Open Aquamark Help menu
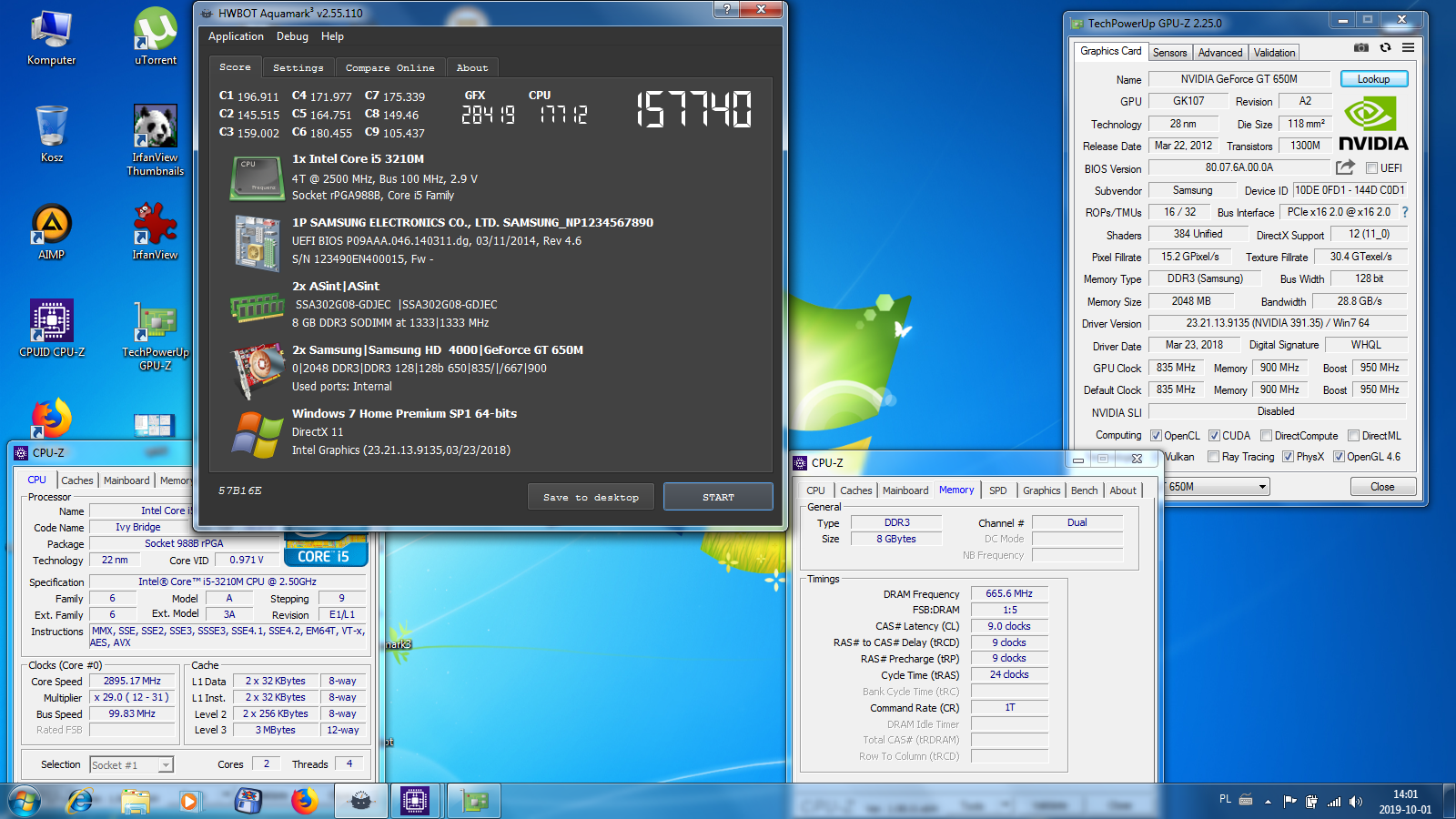This screenshot has height=819, width=1456. [332, 36]
